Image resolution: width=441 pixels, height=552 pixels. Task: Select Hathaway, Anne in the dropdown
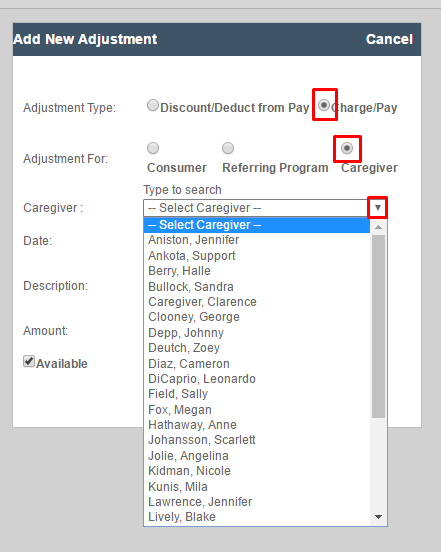[x=257, y=425]
